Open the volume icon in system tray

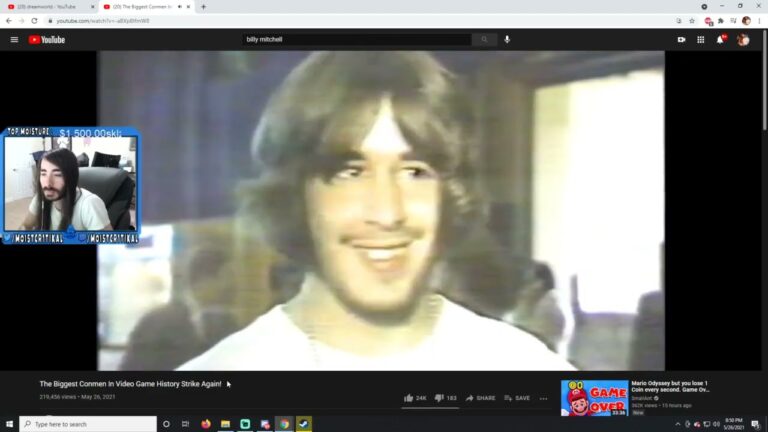tap(716, 424)
